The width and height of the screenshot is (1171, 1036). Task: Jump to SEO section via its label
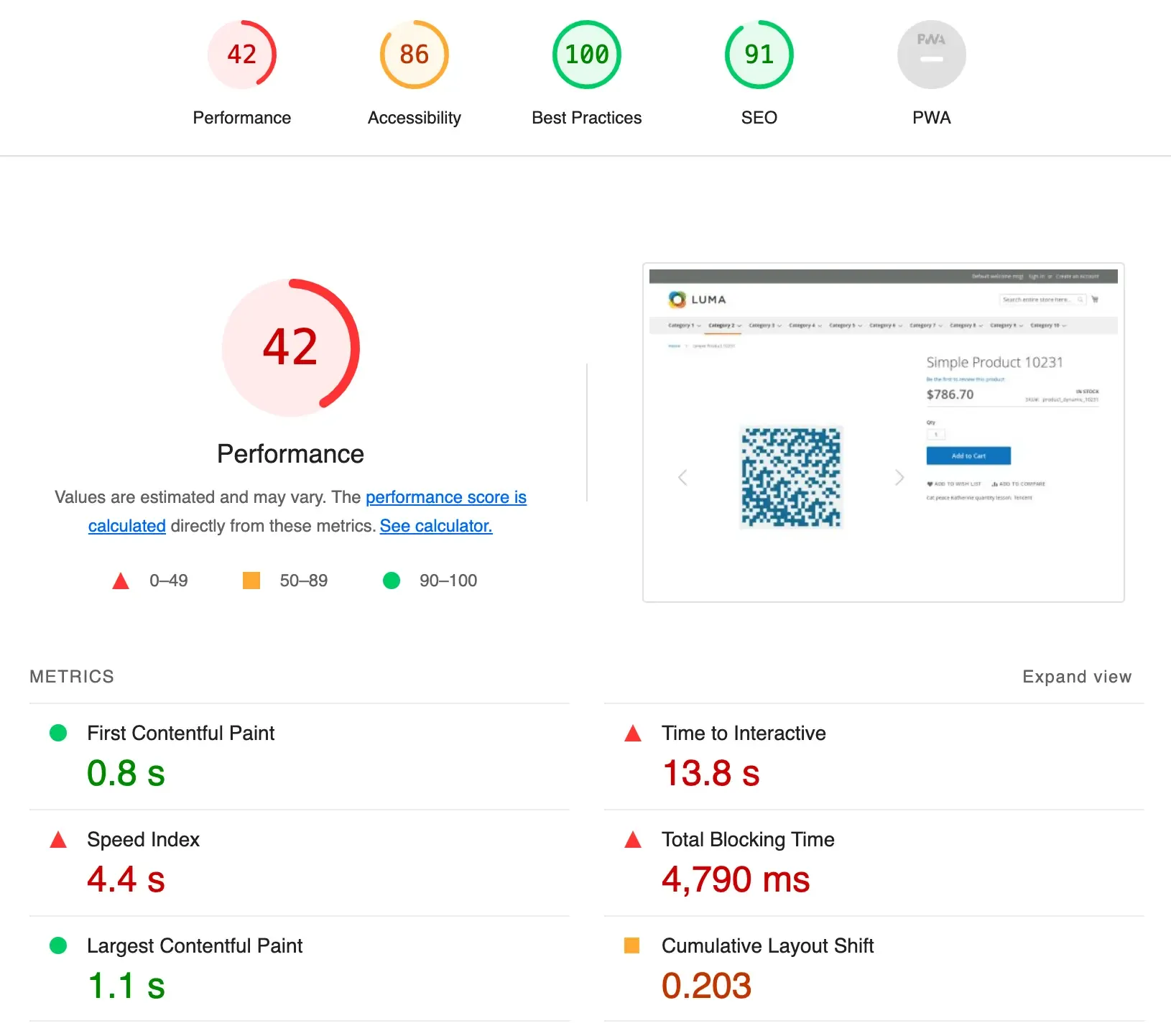pyautogui.click(x=759, y=118)
